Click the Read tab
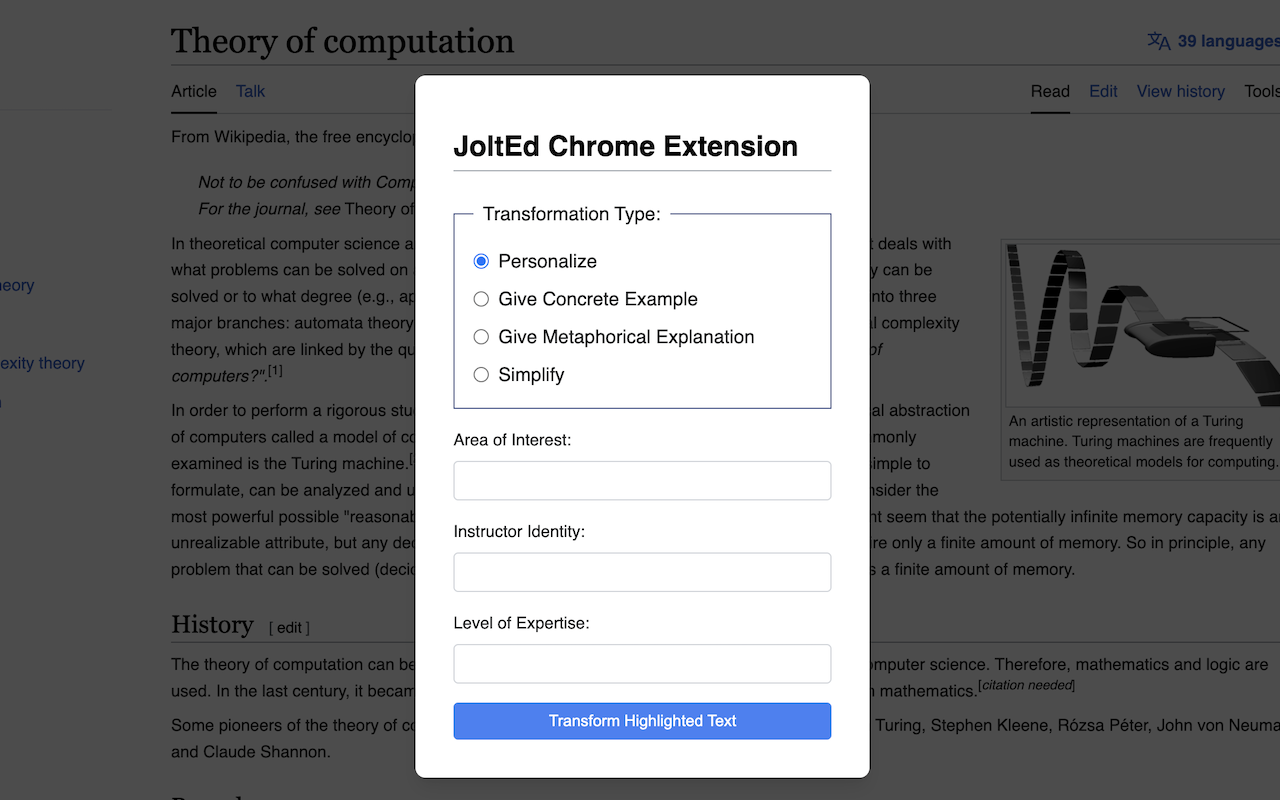The height and width of the screenshot is (800, 1280). [1049, 91]
